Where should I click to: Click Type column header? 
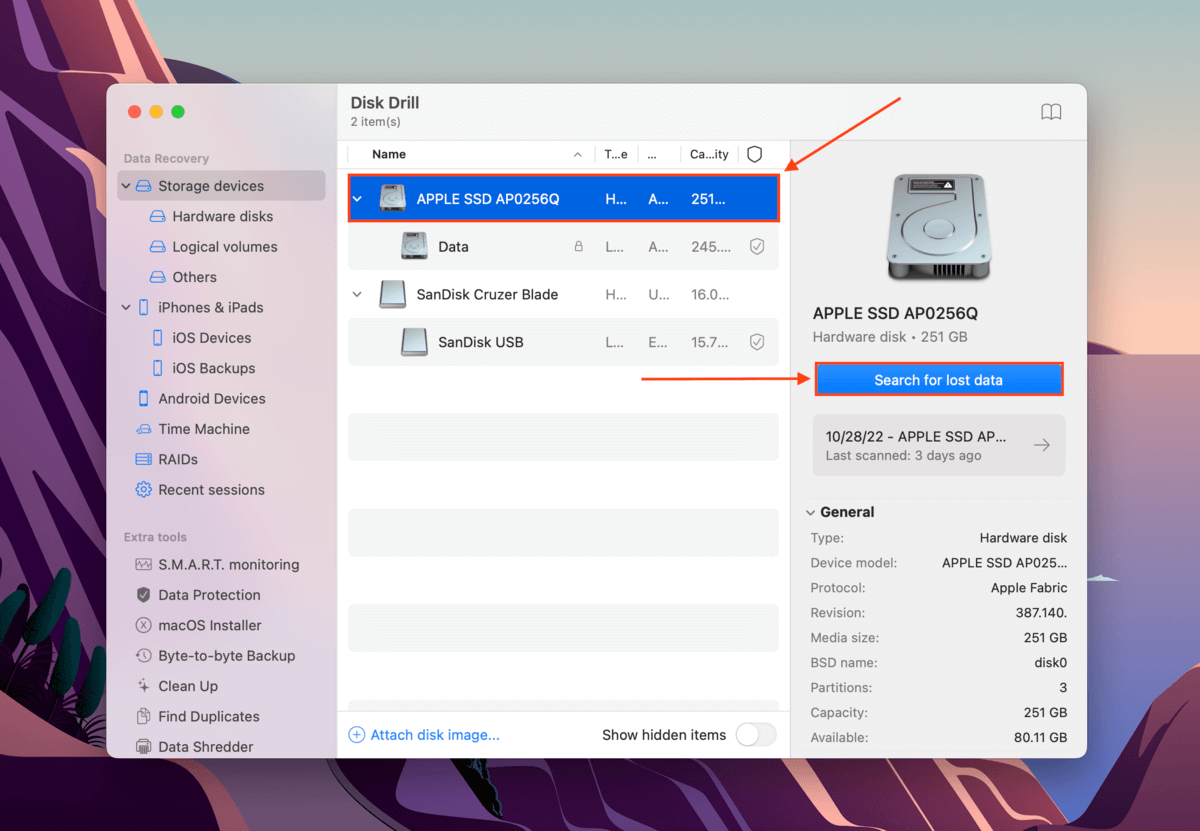[616, 154]
